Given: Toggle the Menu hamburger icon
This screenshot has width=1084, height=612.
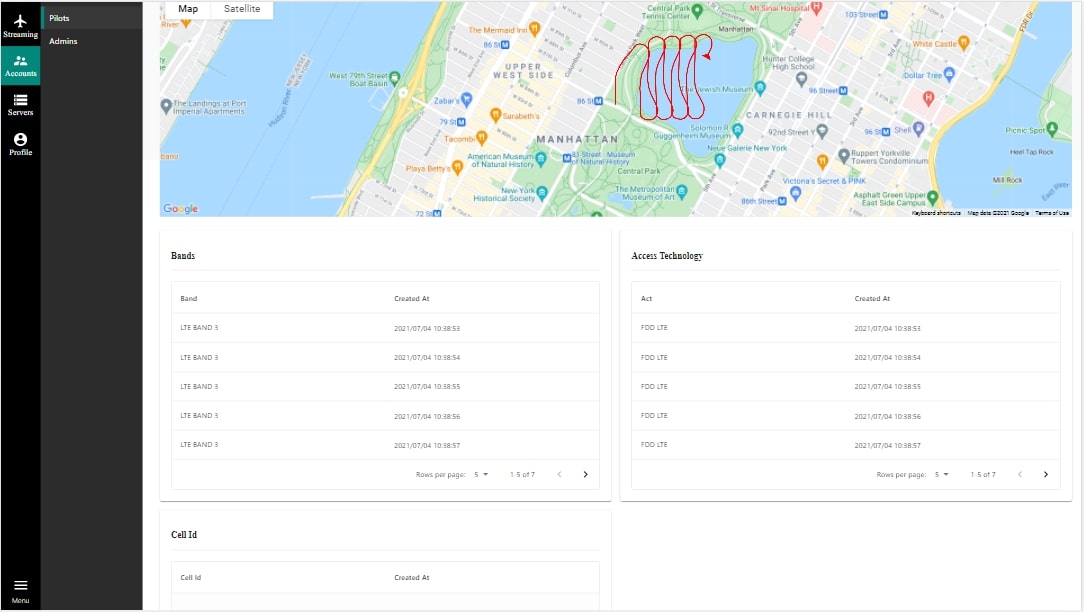Looking at the screenshot, I should [x=20, y=585].
